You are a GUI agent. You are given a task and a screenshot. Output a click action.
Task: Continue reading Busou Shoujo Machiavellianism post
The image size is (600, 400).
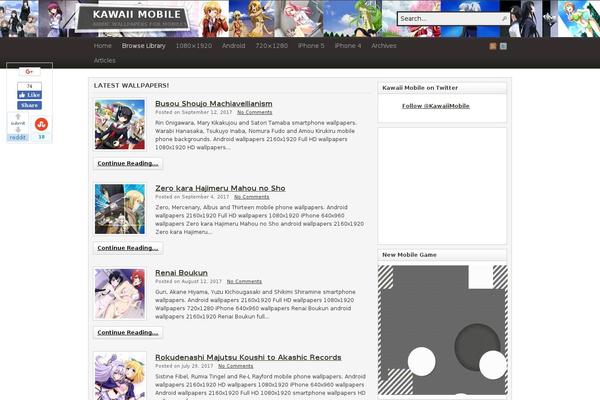(x=128, y=163)
